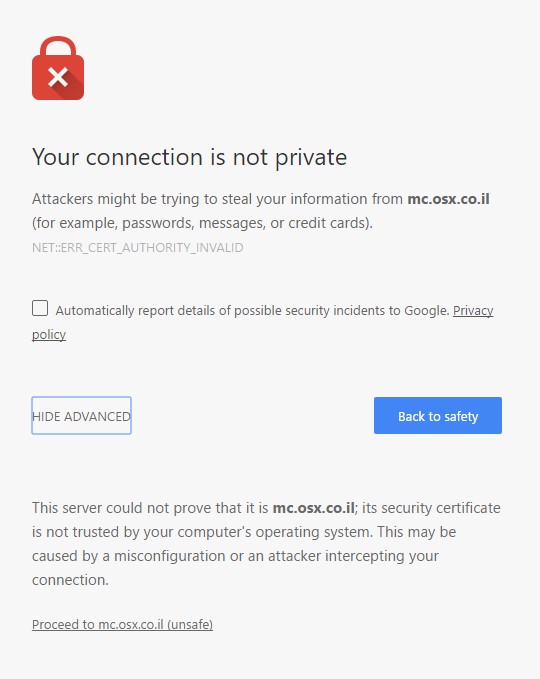The height and width of the screenshot is (679, 540).
Task: Click bold mc.osx.co.il in the attackers sentence
Action: (x=449, y=199)
